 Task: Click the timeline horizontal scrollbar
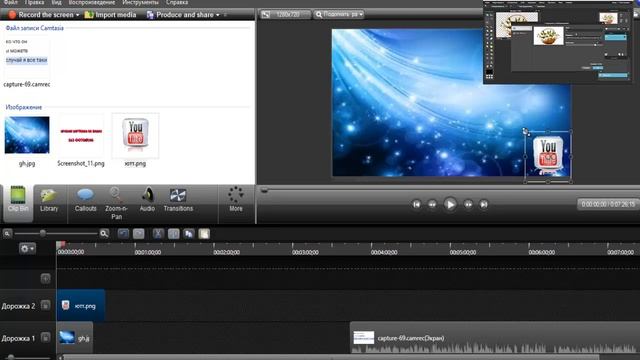point(331,358)
